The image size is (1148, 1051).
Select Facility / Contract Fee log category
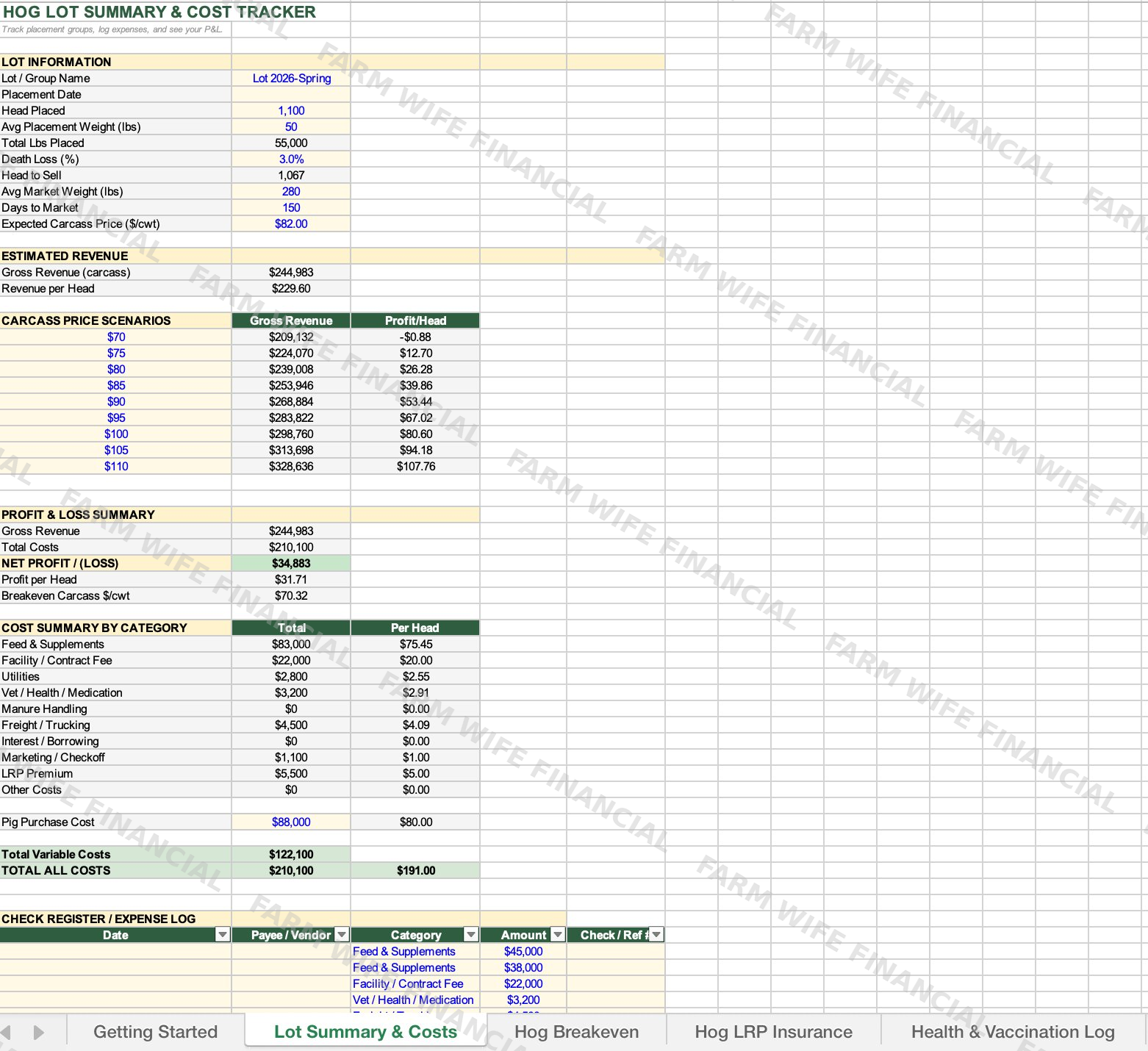coord(415,984)
